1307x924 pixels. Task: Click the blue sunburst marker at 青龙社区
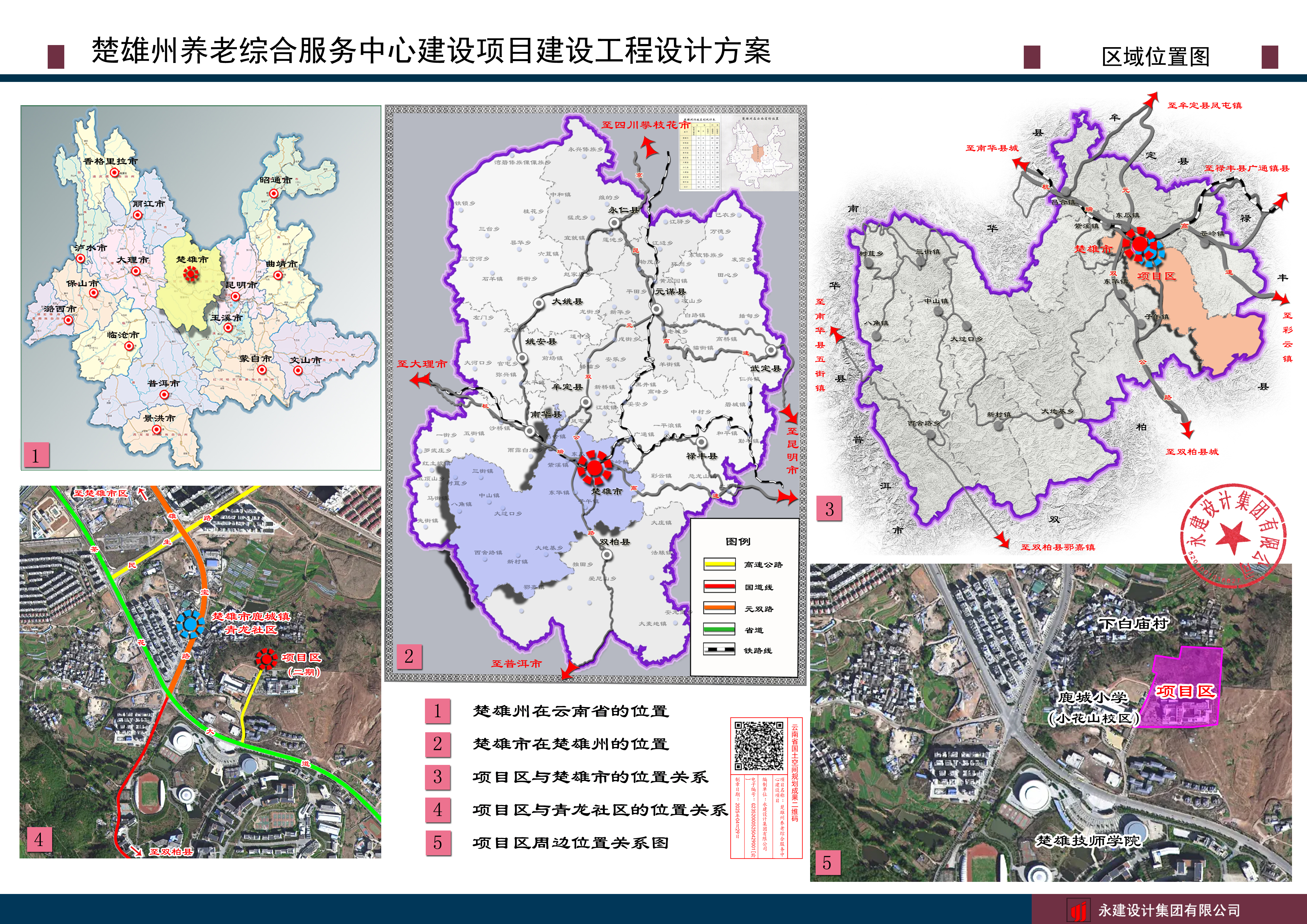[190, 623]
